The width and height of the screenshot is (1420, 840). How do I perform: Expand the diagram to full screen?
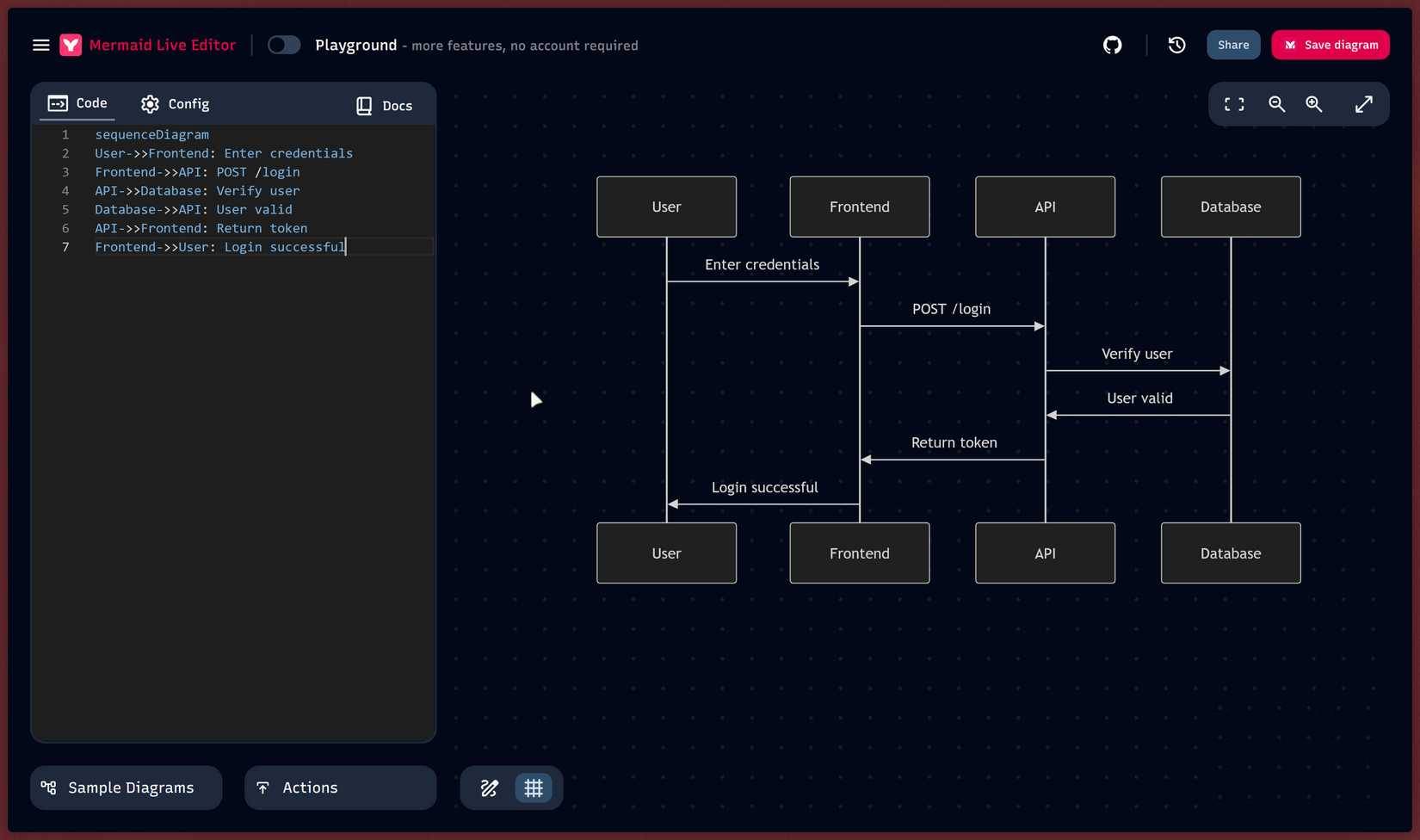(1364, 104)
